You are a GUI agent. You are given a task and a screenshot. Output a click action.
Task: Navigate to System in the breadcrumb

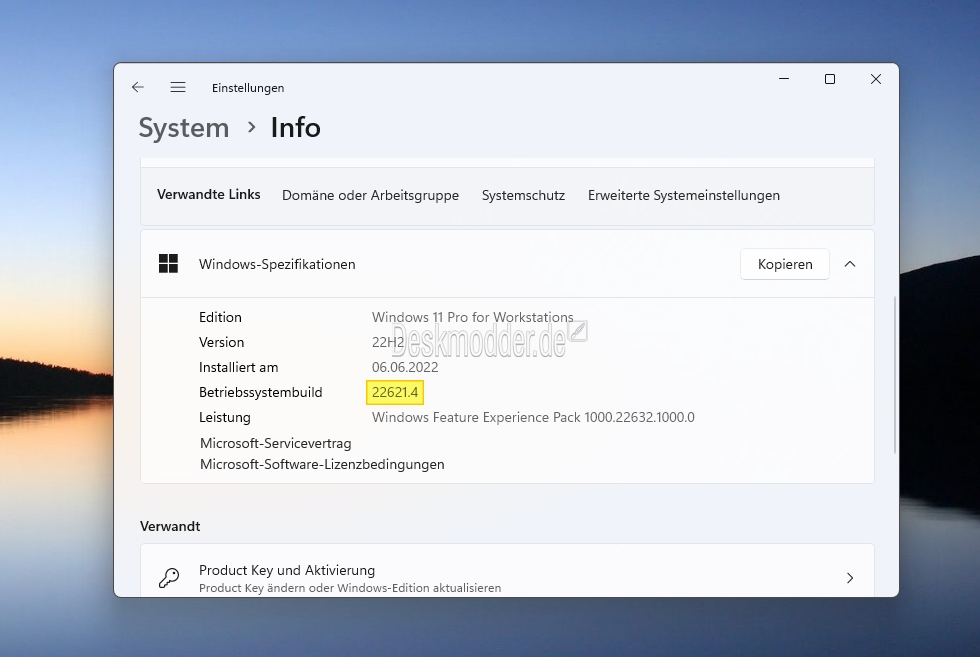[184, 128]
